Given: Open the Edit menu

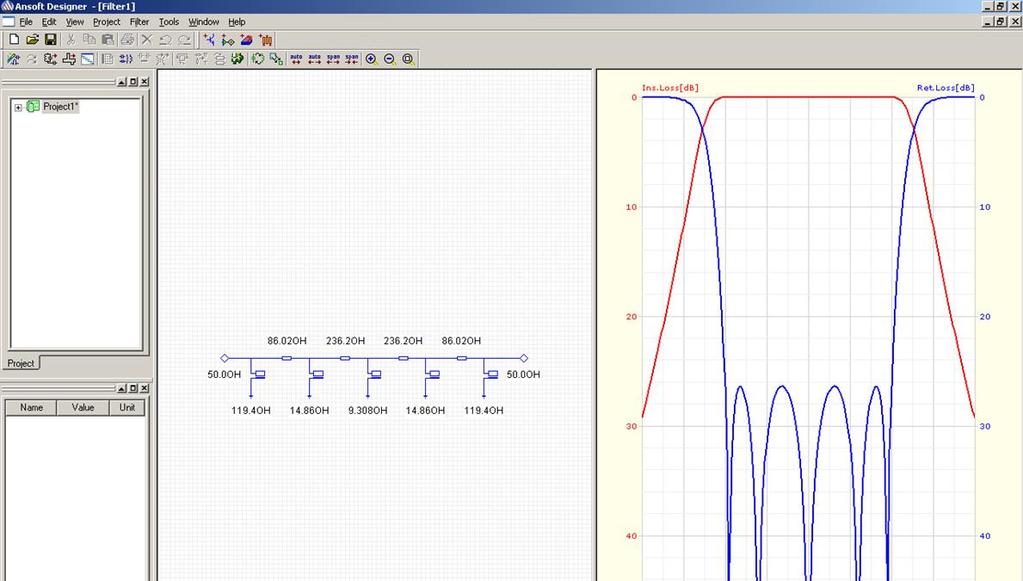Looking at the screenshot, I should [49, 22].
